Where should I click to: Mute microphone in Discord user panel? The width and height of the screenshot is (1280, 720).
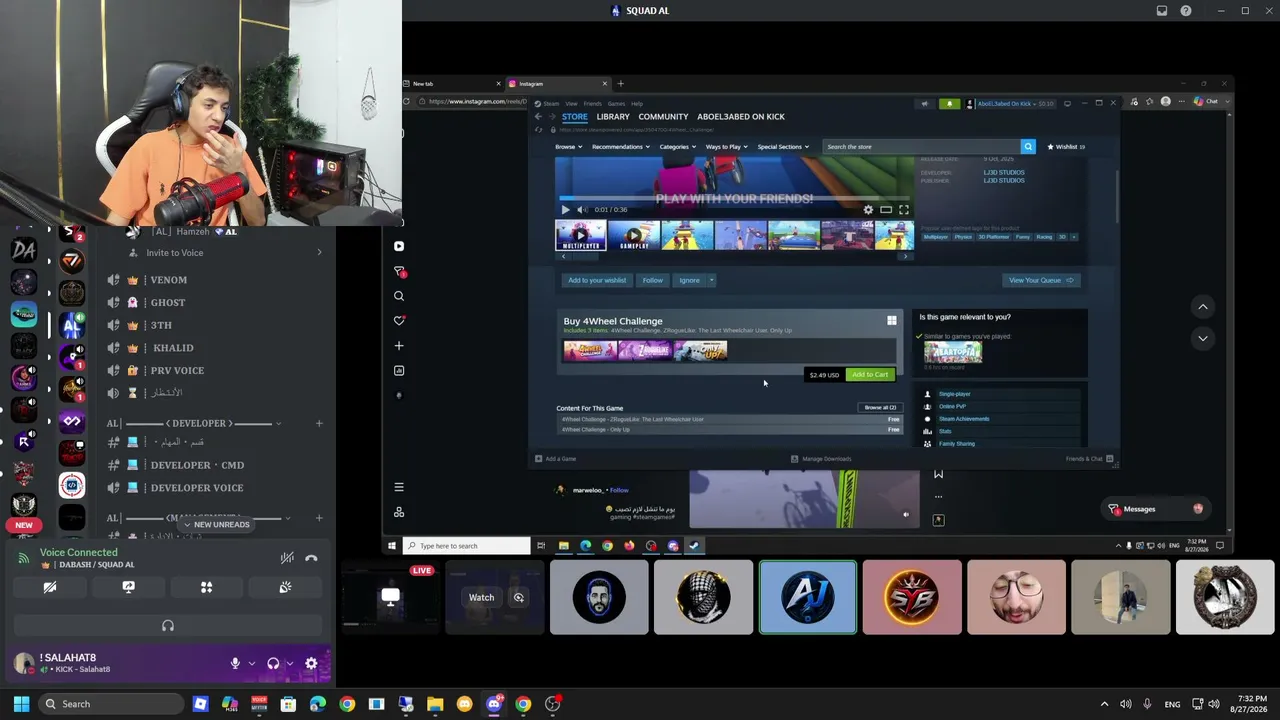235,663
